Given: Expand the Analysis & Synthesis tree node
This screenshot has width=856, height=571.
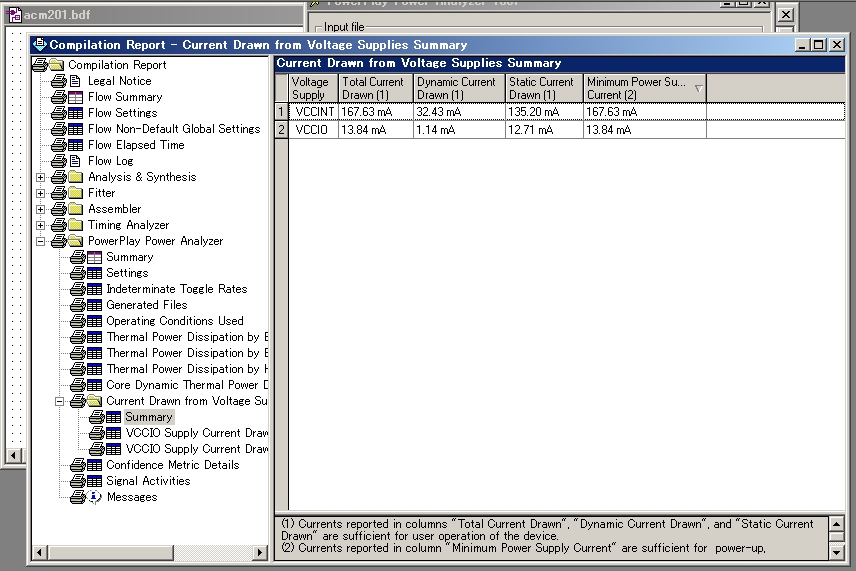Looking at the screenshot, I should click(41, 177).
